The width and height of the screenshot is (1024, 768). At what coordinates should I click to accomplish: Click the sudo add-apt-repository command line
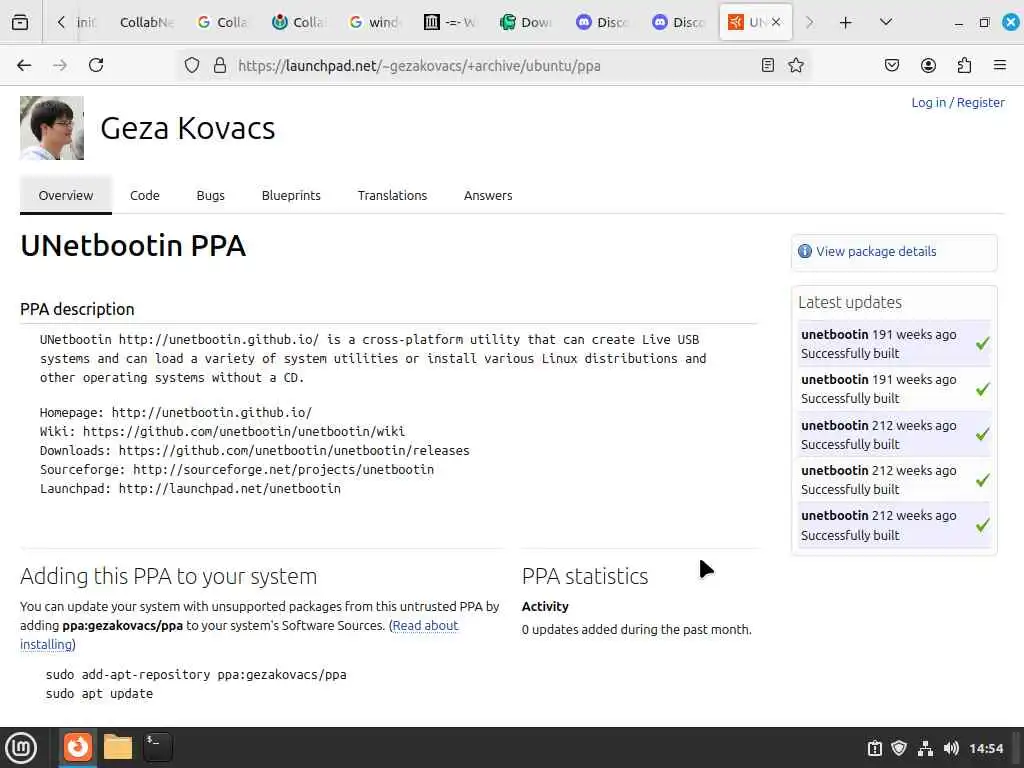[196, 675]
